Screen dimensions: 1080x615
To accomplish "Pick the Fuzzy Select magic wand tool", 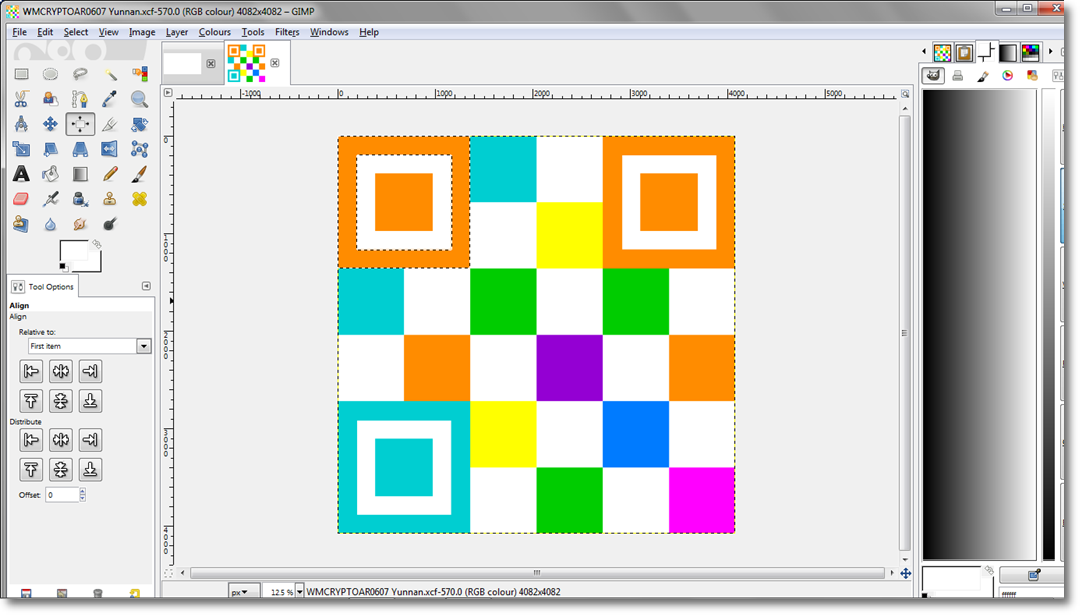I will (110, 74).
